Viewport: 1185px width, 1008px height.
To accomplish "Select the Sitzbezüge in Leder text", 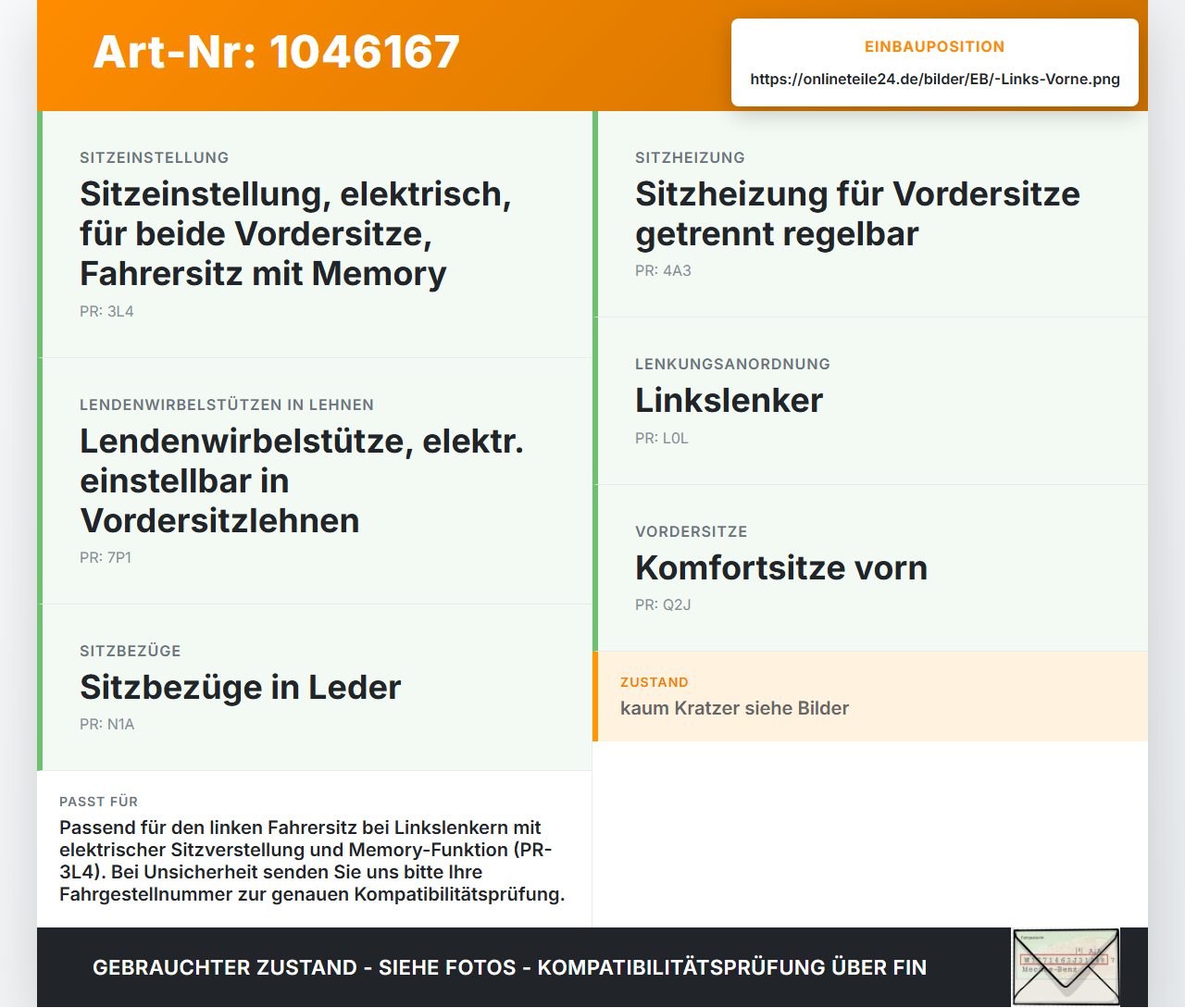I will click(241, 687).
